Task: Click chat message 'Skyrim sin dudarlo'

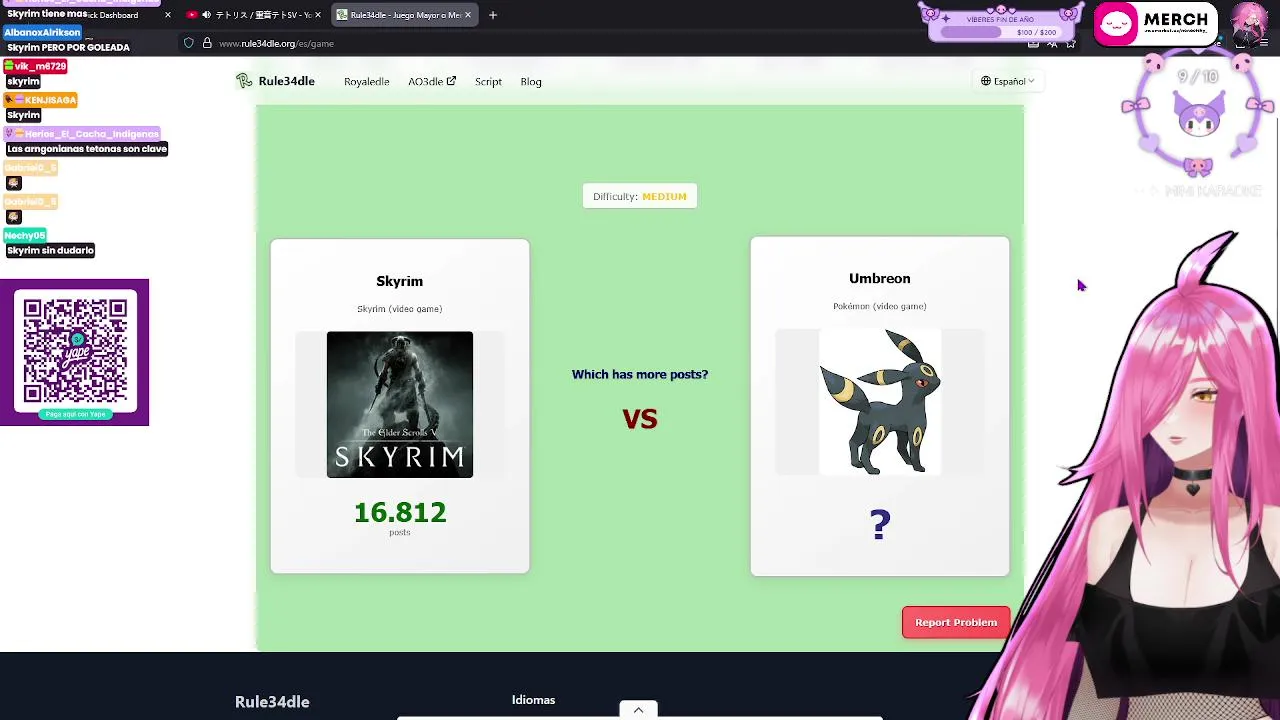Action: pyautogui.click(x=50, y=251)
